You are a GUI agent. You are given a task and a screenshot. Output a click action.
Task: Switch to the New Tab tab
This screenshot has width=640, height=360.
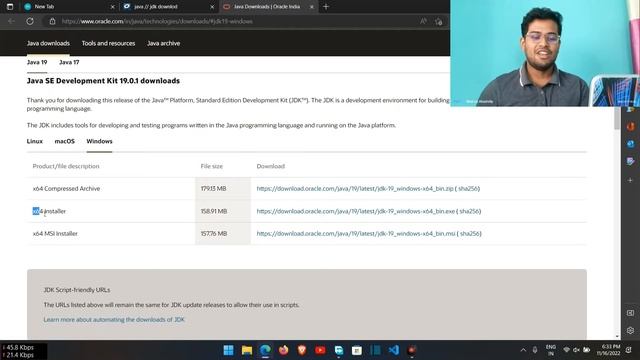[68, 7]
